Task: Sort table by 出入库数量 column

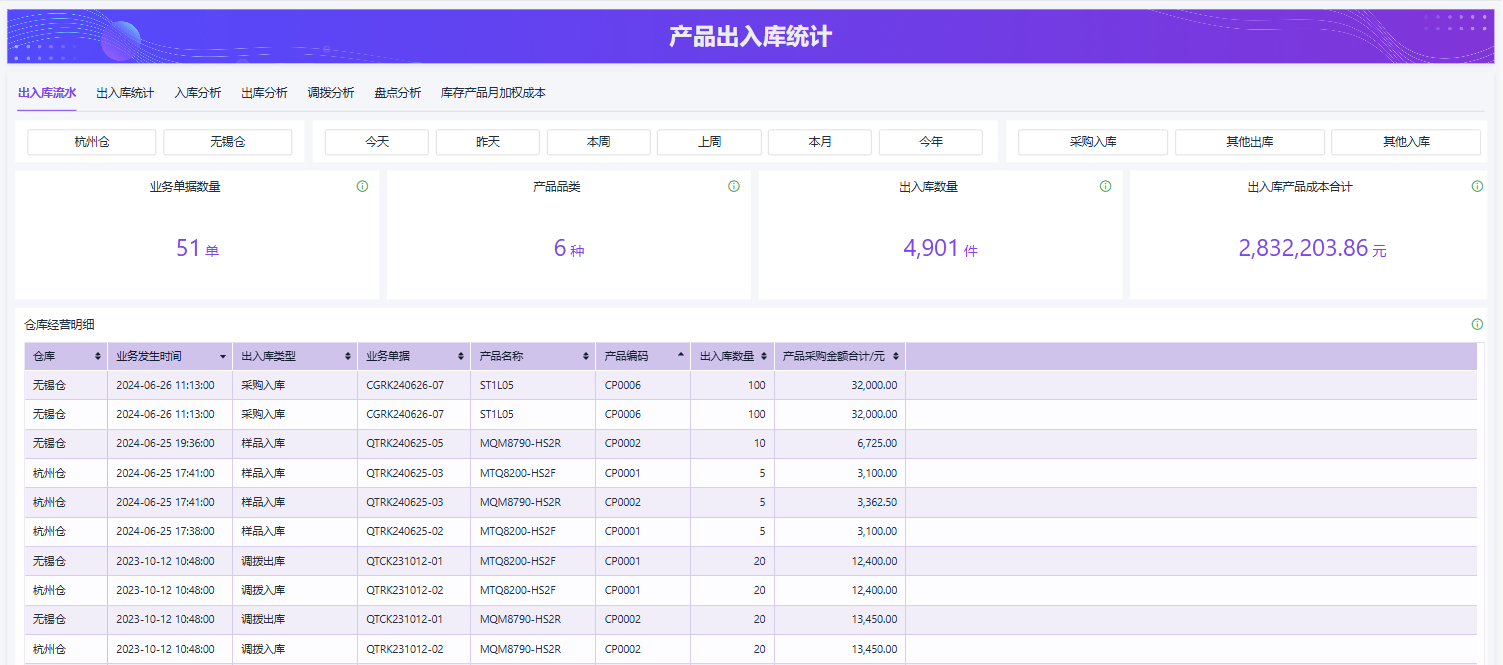Action: coord(764,356)
